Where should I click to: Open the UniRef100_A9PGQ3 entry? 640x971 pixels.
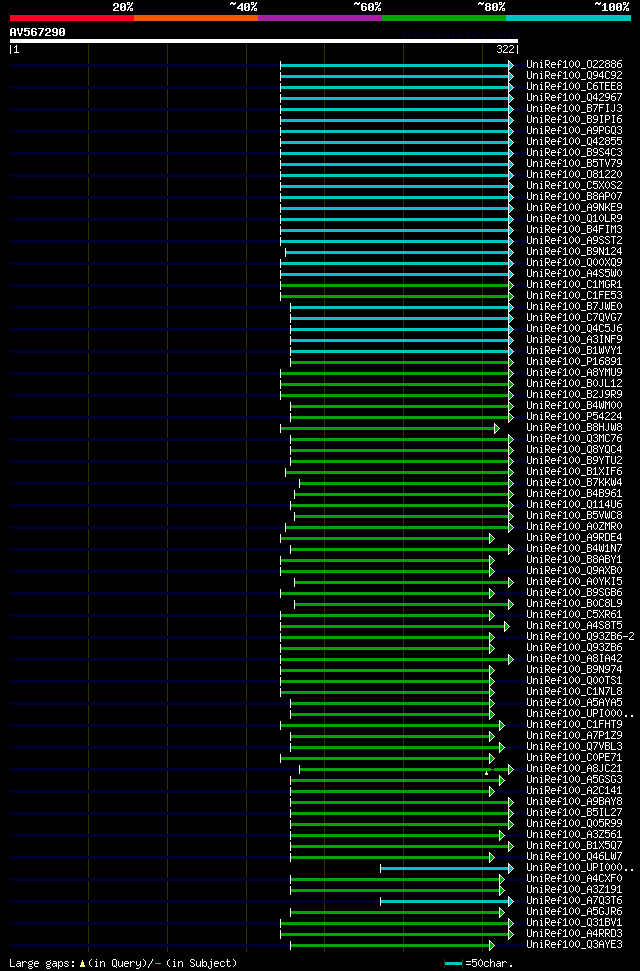[574, 131]
